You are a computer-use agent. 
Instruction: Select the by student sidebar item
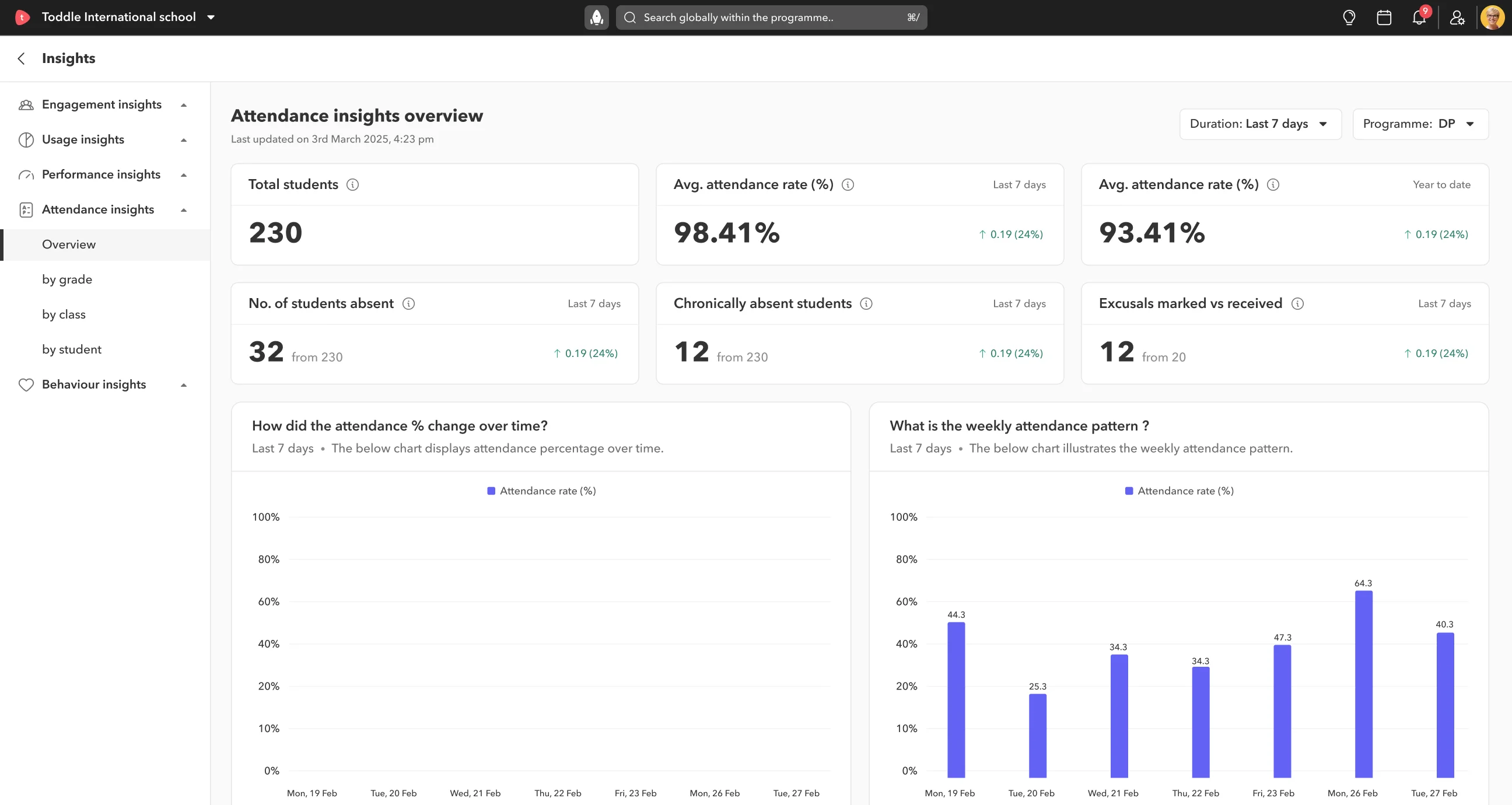click(106, 349)
